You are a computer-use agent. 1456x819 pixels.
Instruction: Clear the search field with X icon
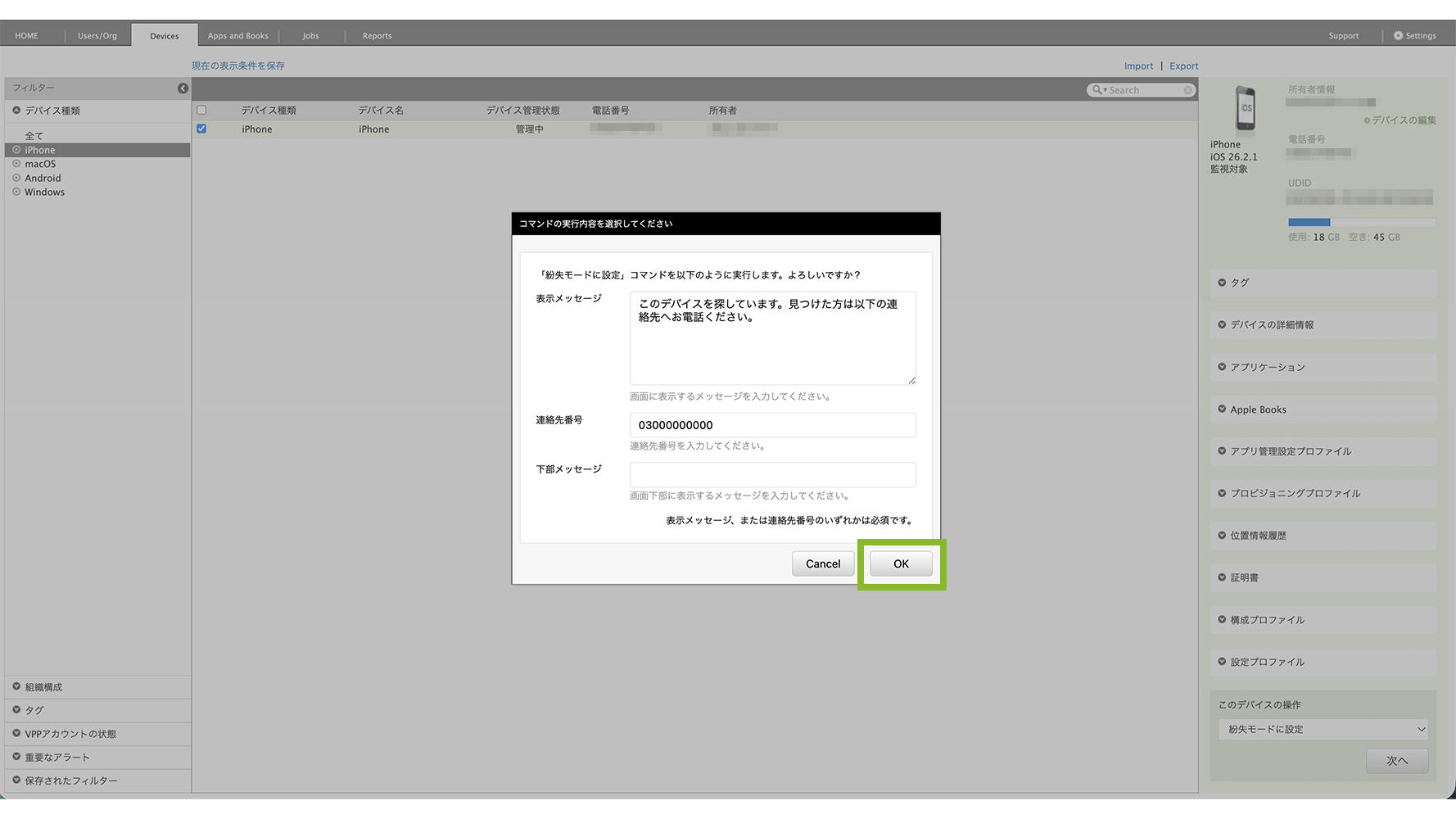(x=1187, y=90)
